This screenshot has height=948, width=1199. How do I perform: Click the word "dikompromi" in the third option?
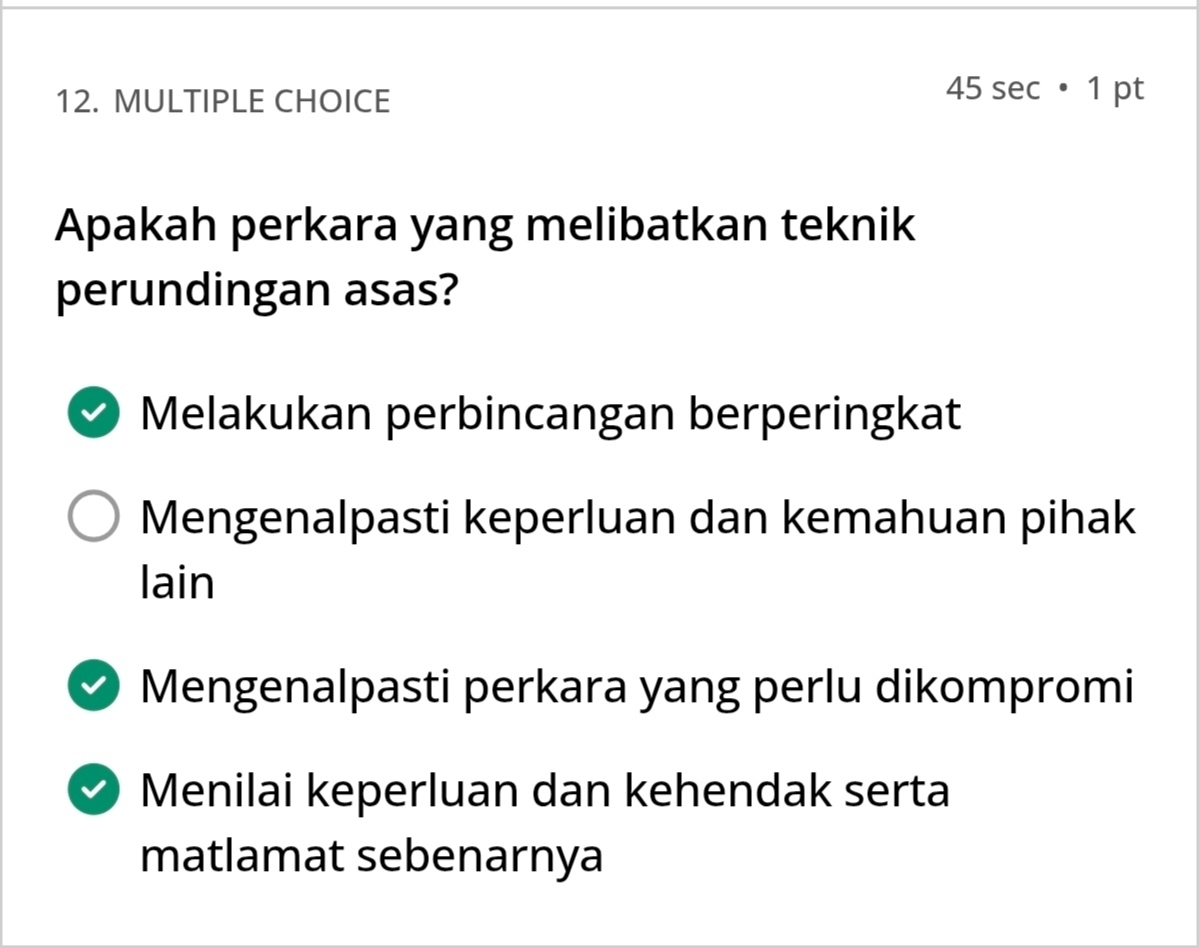click(1004, 687)
